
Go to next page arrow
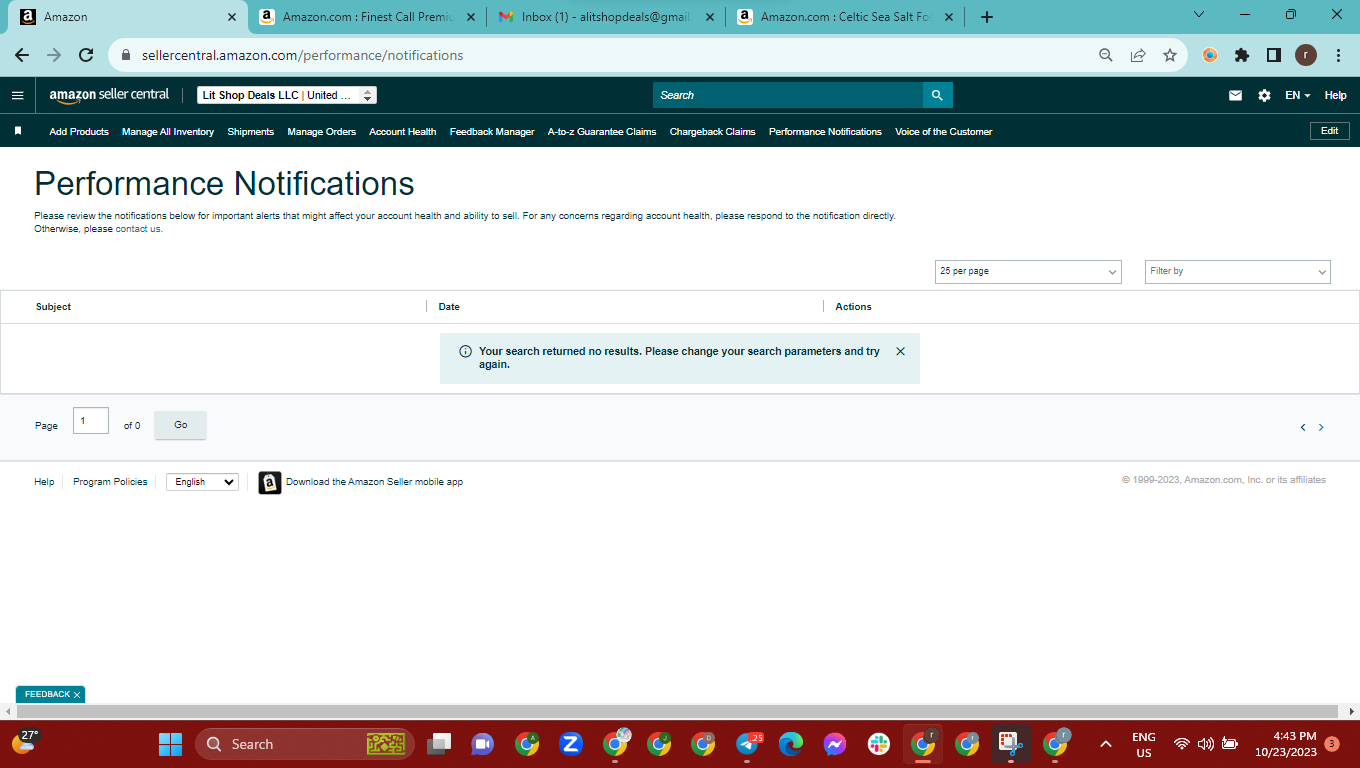pos(1321,427)
